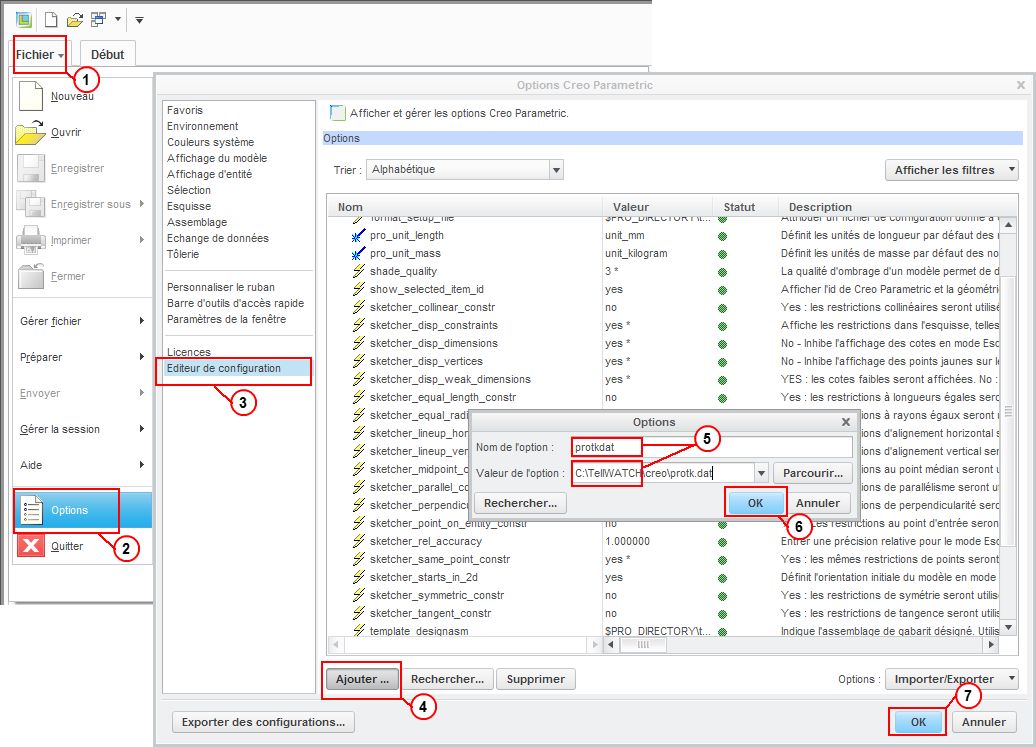Expand the Gérer fichier submenu
This screenshot has height=747, width=1036.
82,321
